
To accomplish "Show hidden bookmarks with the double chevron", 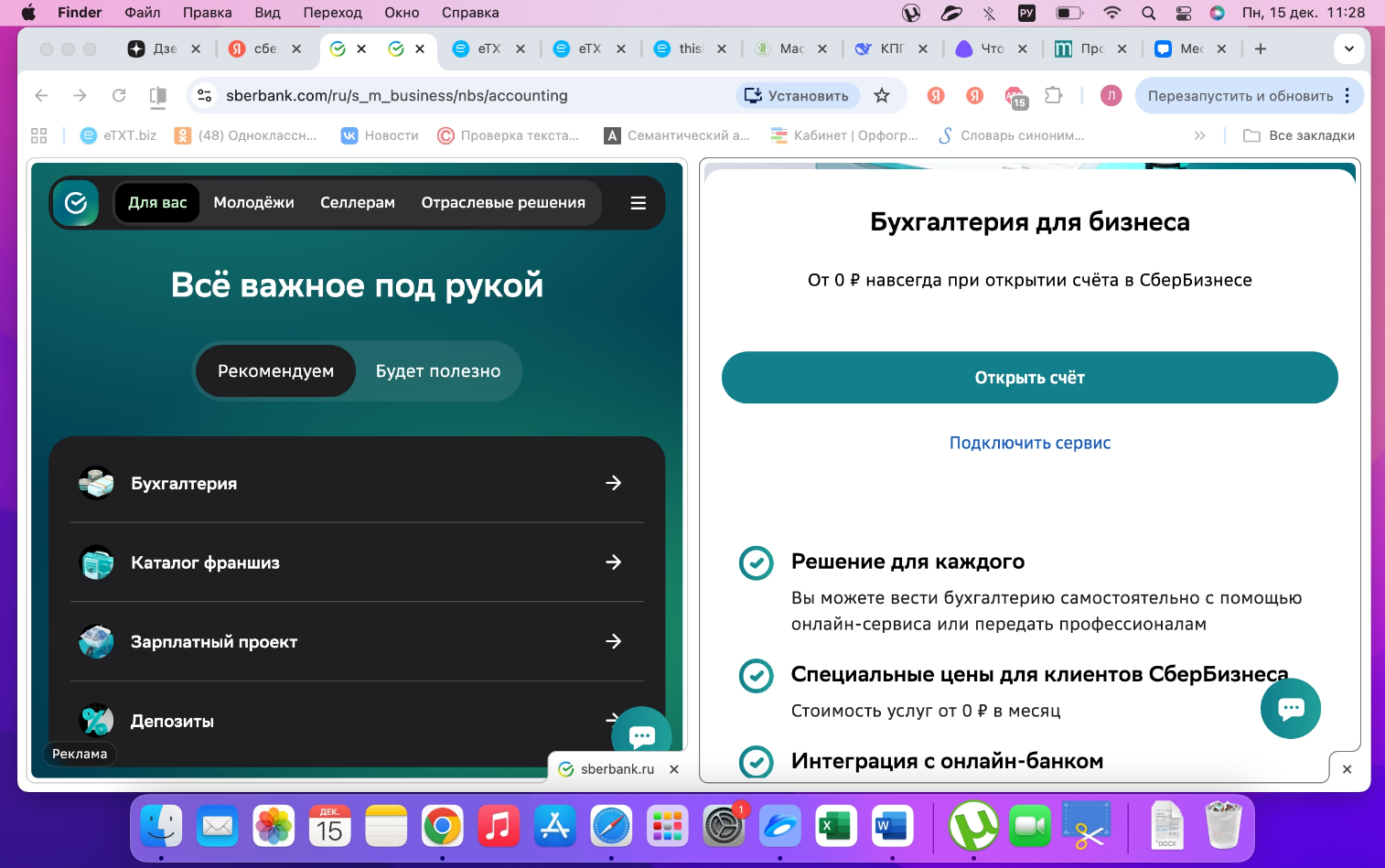I will click(x=1199, y=135).
